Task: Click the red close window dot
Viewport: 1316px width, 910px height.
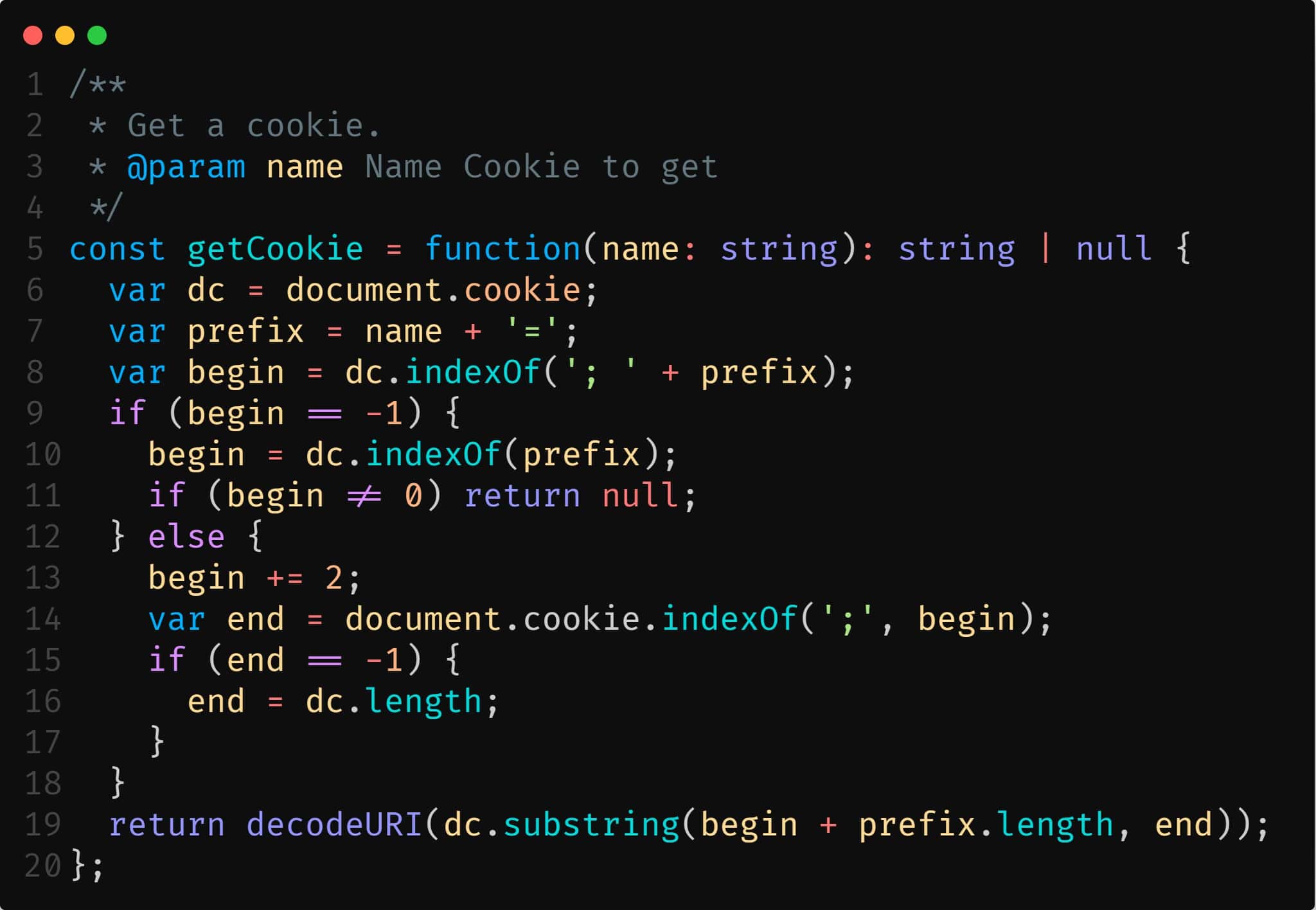Action: pyautogui.click(x=33, y=35)
